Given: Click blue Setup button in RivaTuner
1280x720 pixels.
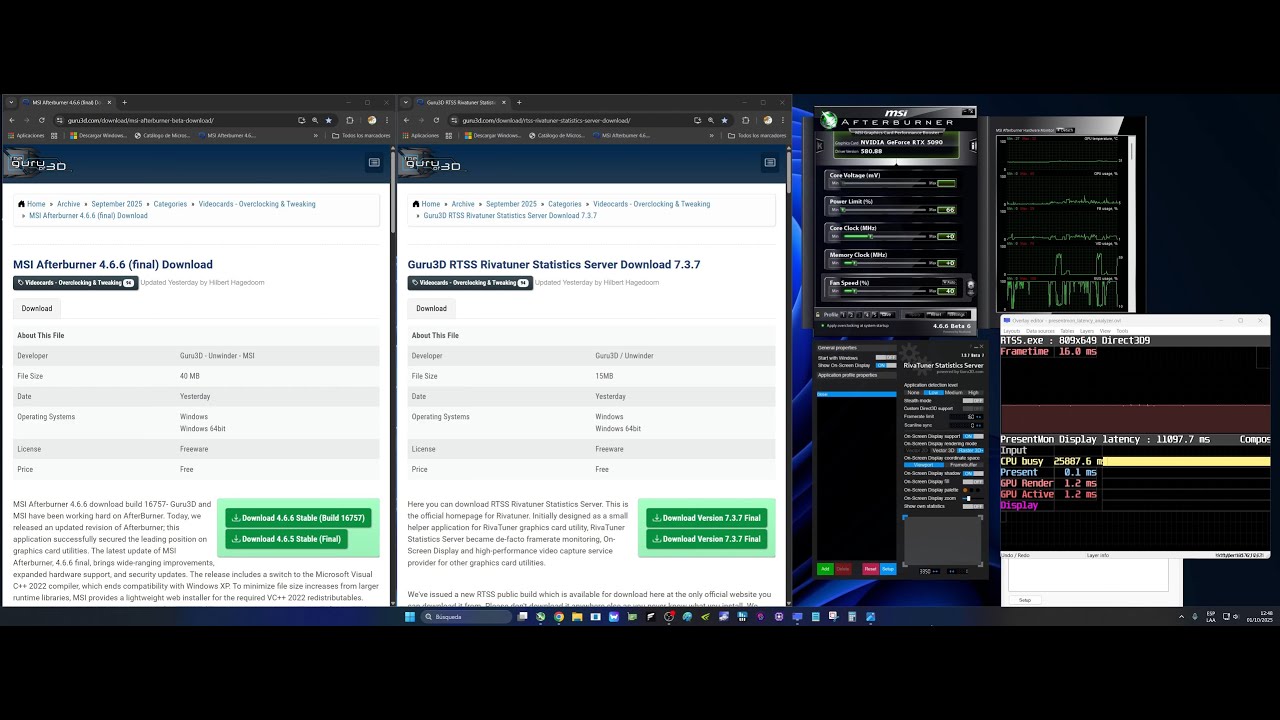Looking at the screenshot, I should pos(888,569).
